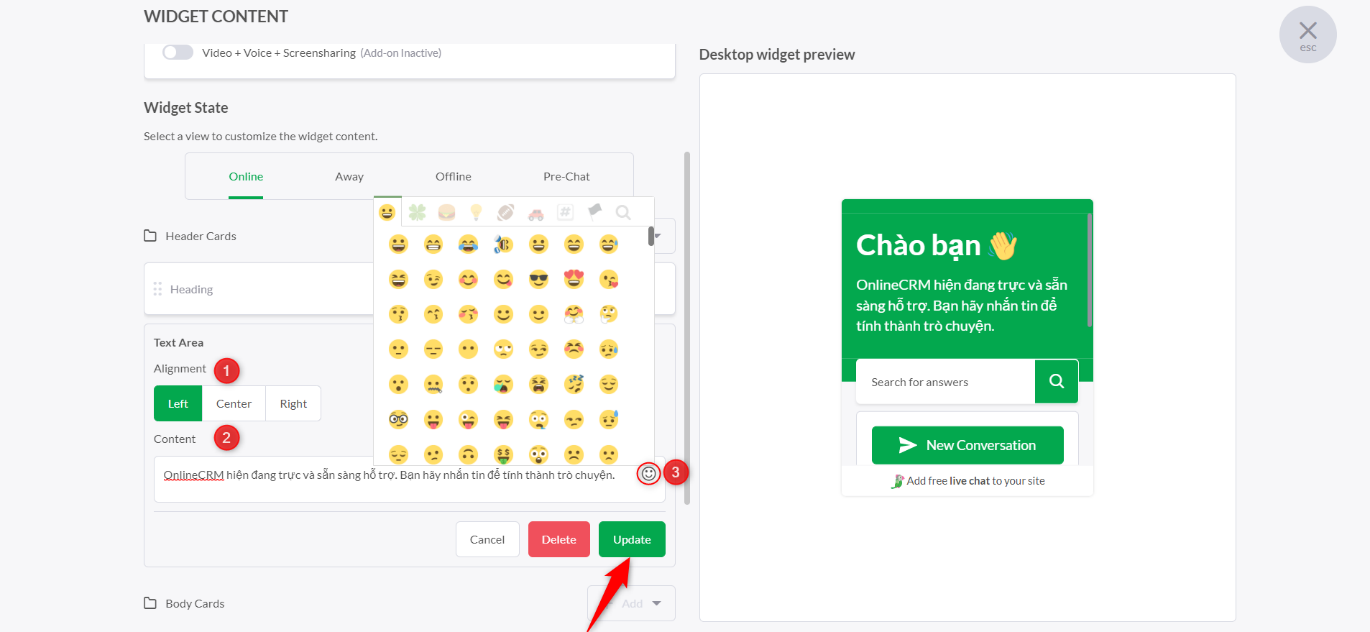Click the green Update button
This screenshot has height=632, width=1370.
[632, 539]
